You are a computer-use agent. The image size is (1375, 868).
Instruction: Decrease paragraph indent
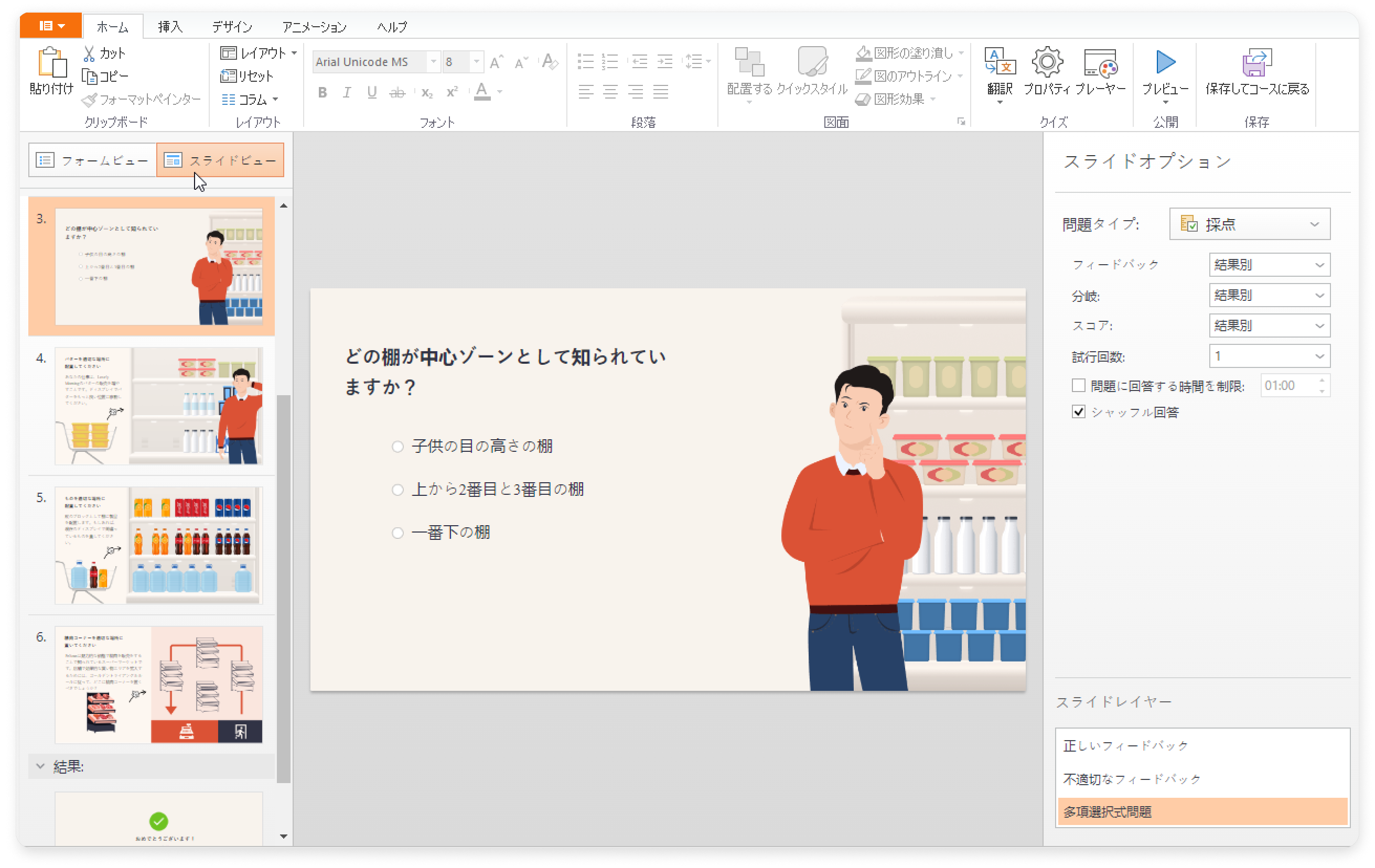[640, 61]
